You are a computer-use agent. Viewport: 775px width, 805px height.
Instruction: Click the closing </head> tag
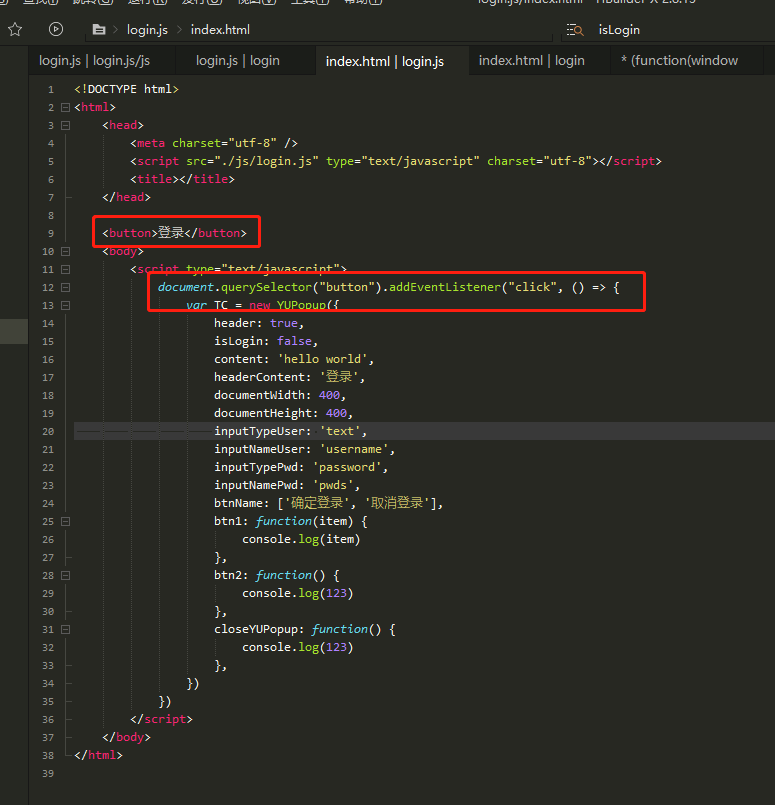point(126,197)
